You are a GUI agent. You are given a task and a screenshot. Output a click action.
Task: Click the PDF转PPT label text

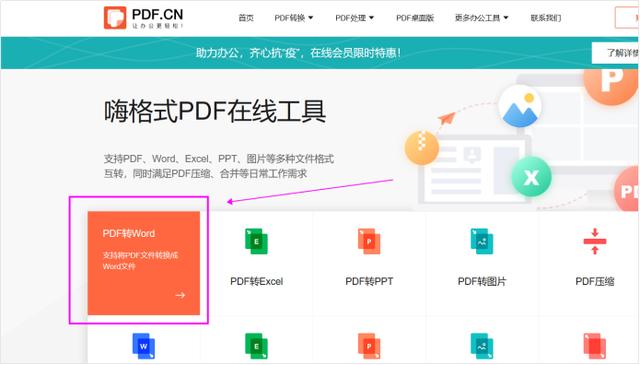pos(369,281)
